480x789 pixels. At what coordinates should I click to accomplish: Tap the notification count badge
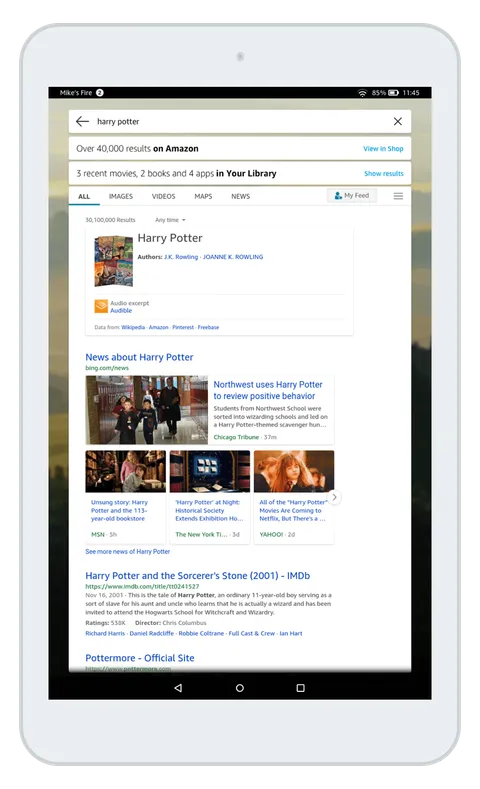pos(100,93)
